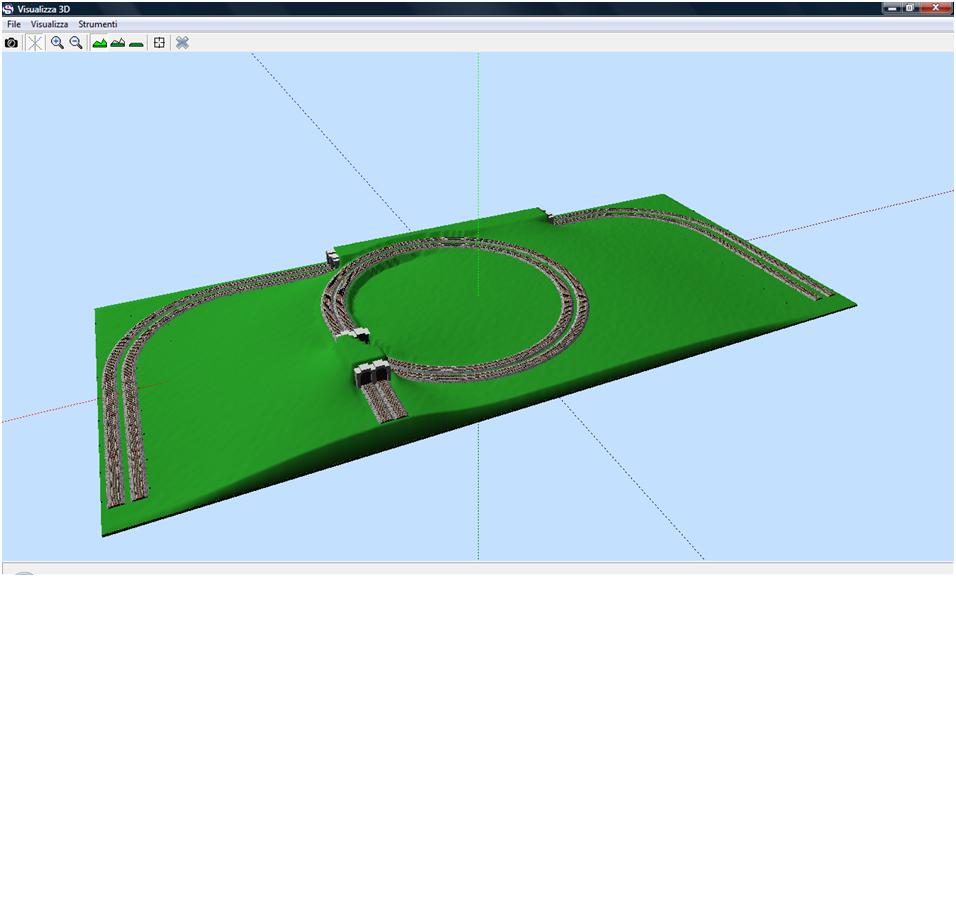Image resolution: width=956 pixels, height=922 pixels.
Task: Select the outlined mountain terrain icon
Action: [x=118, y=43]
